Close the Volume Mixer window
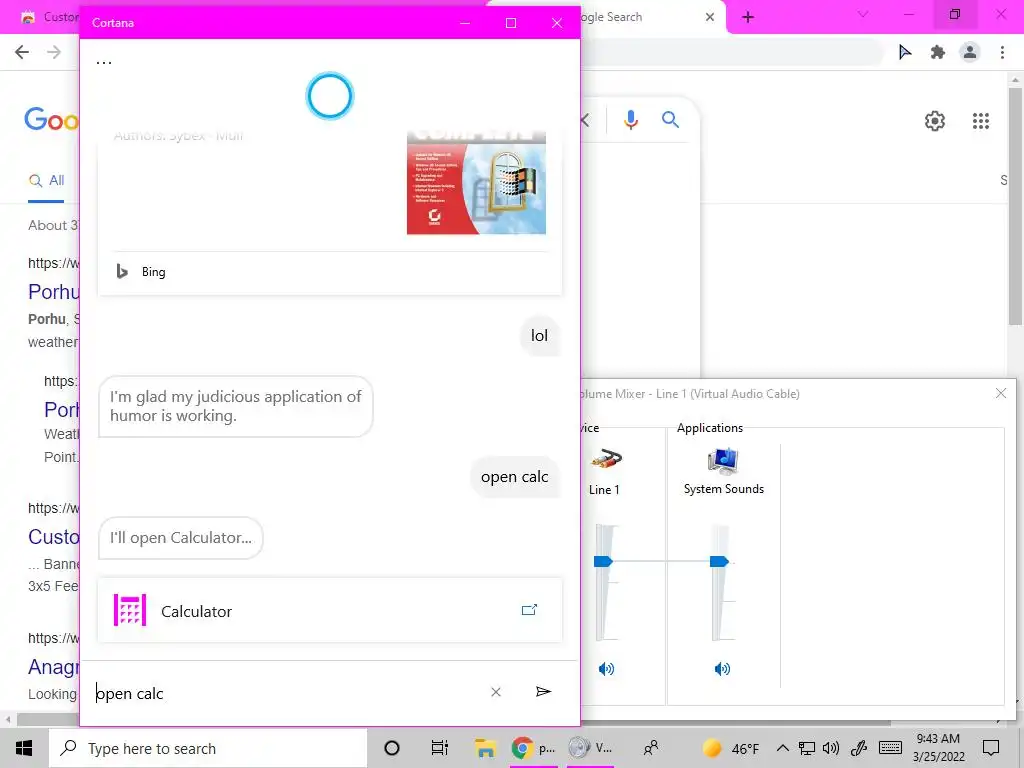The height and width of the screenshot is (768, 1024). click(1000, 393)
